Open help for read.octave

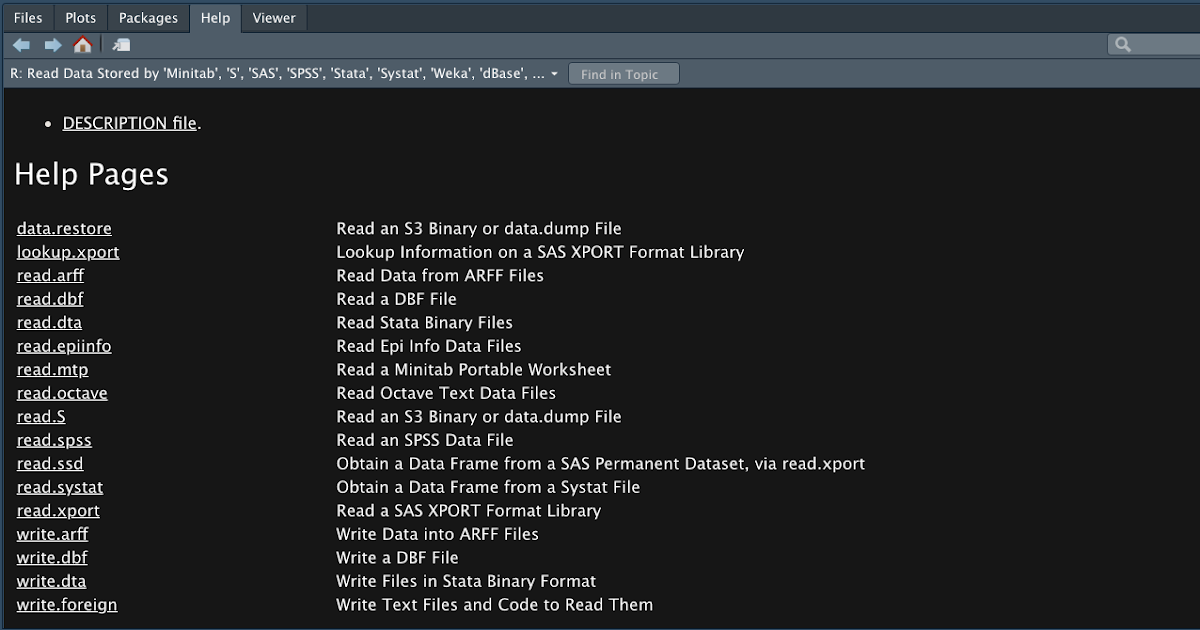62,393
